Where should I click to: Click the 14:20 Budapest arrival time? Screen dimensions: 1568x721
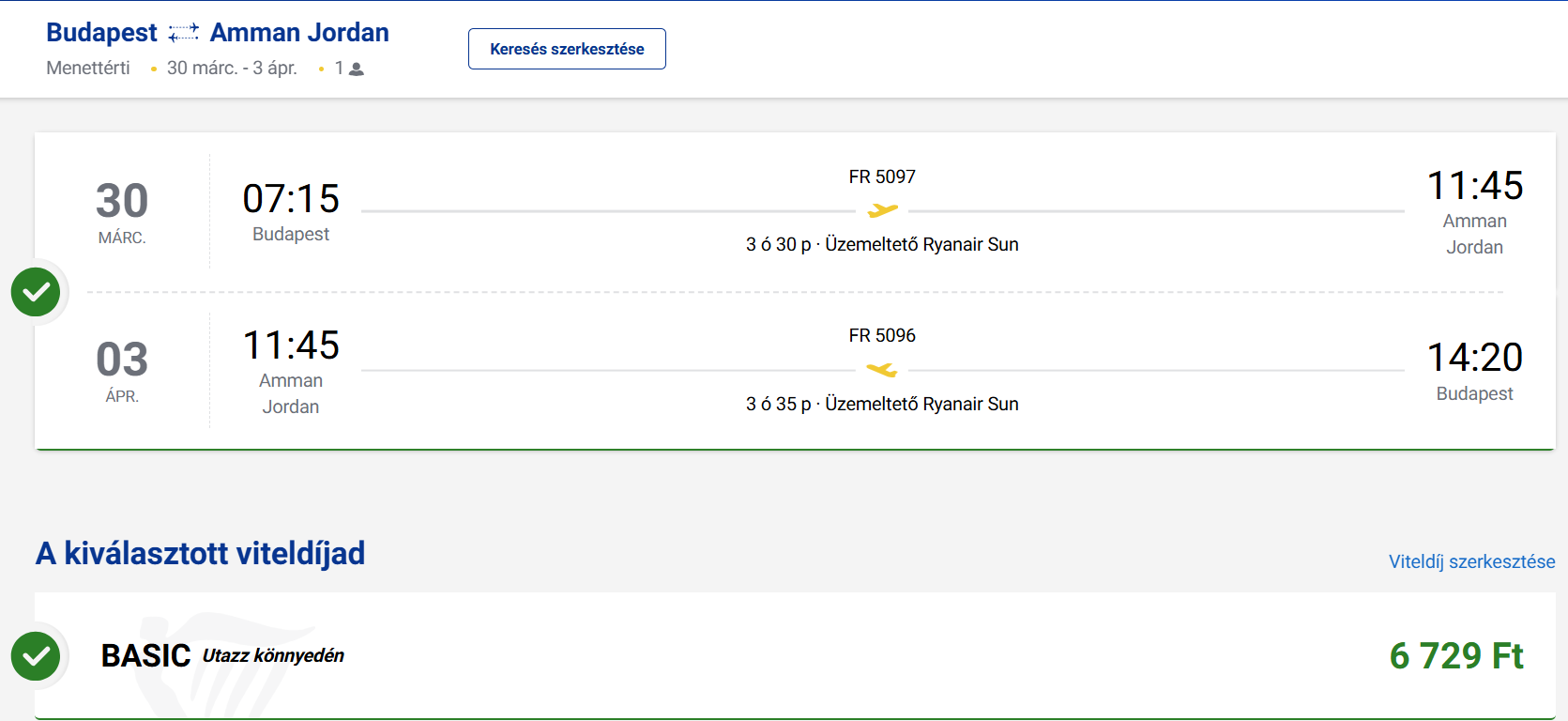(x=1474, y=358)
